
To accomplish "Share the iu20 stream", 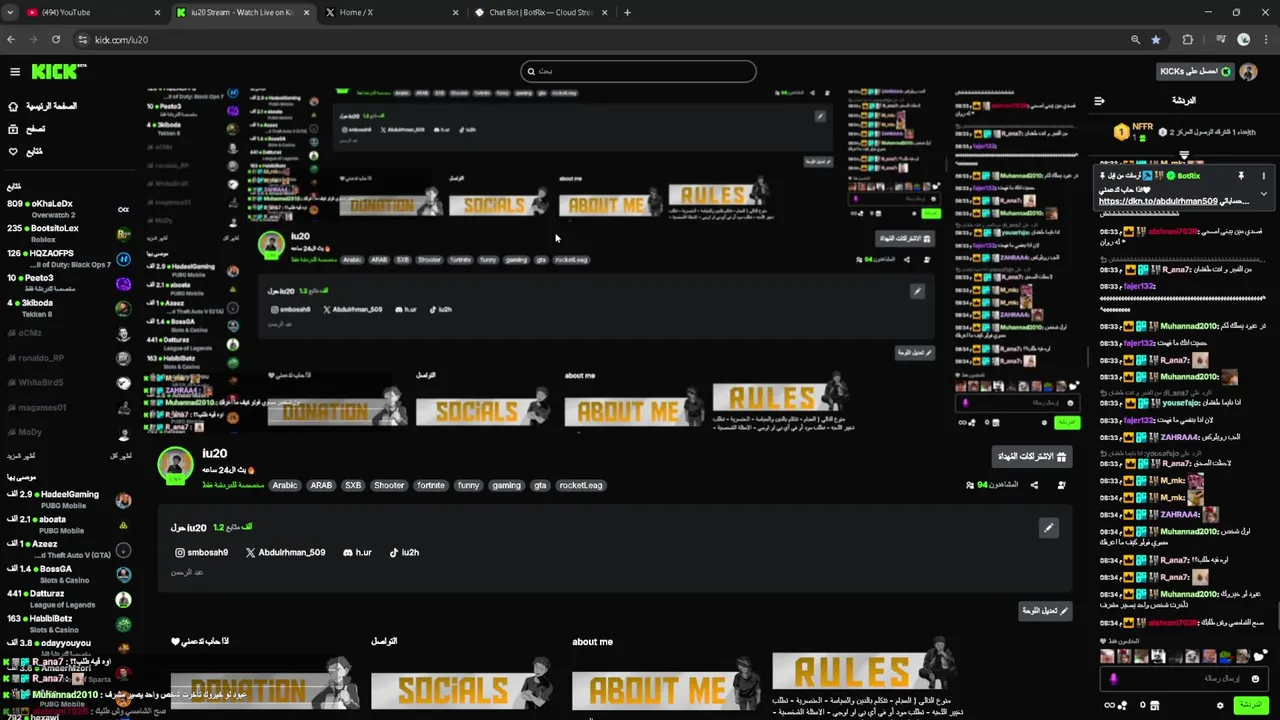I will [x=1034, y=485].
